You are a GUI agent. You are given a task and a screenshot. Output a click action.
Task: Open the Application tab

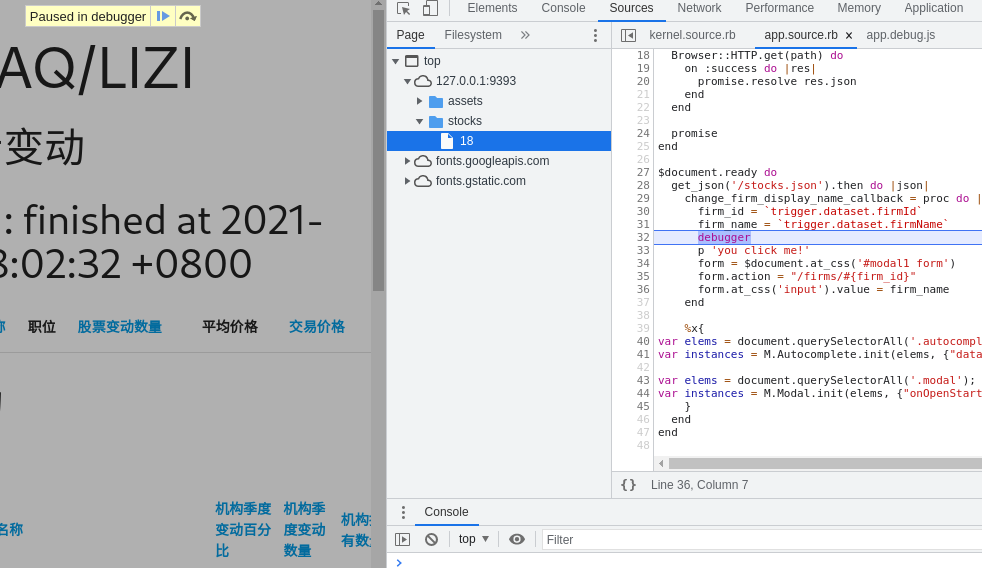pos(933,8)
